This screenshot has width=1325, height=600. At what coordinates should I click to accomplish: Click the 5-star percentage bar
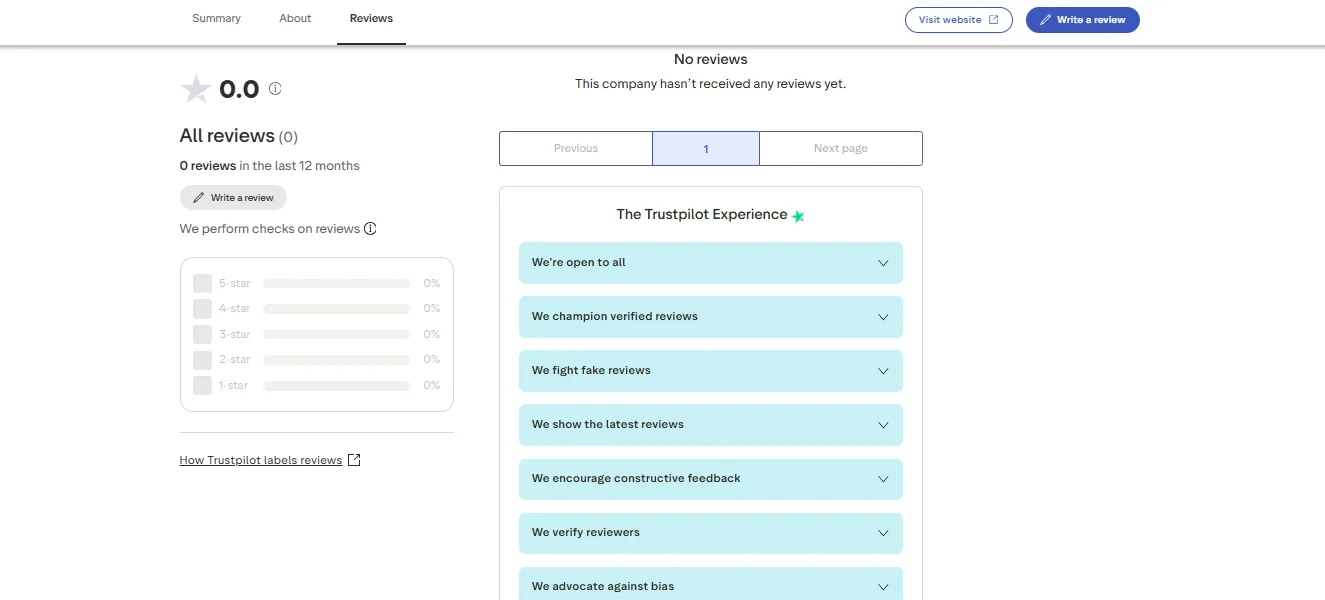[336, 284]
